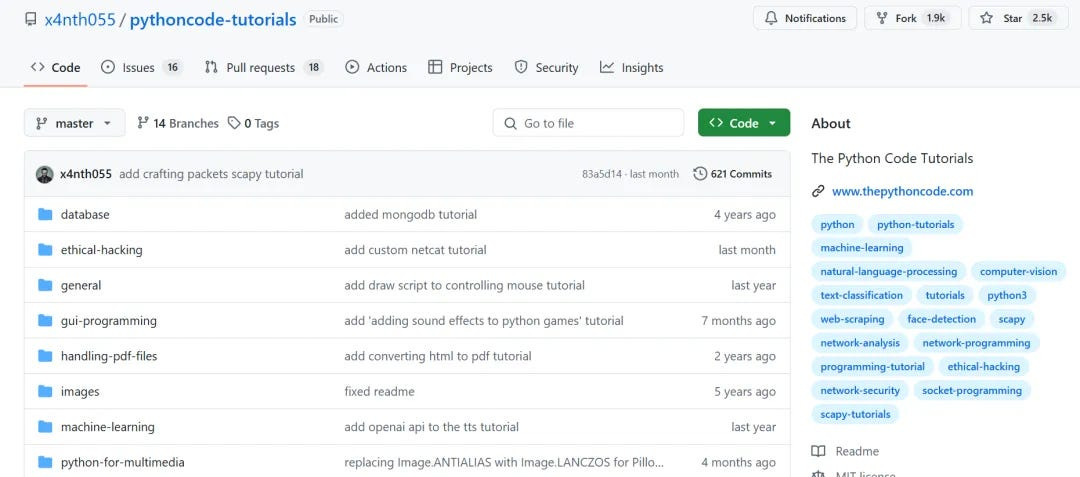Click 'add crafting packets scapy tutorial' commit title

click(211, 174)
